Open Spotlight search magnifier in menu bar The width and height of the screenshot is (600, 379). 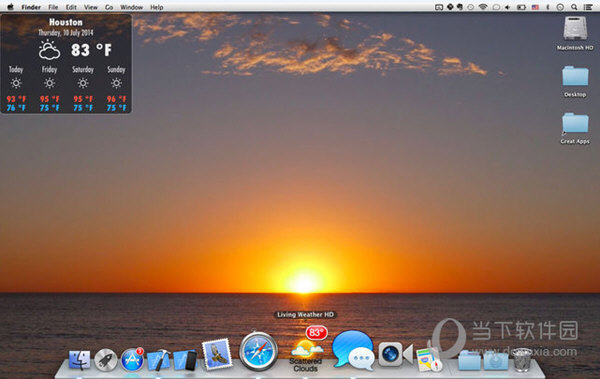pos(574,7)
